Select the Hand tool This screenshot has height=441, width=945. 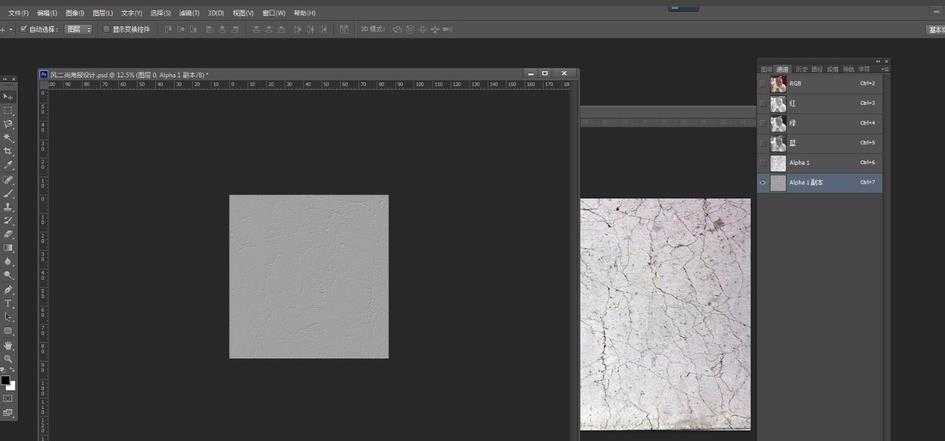(x=8, y=345)
